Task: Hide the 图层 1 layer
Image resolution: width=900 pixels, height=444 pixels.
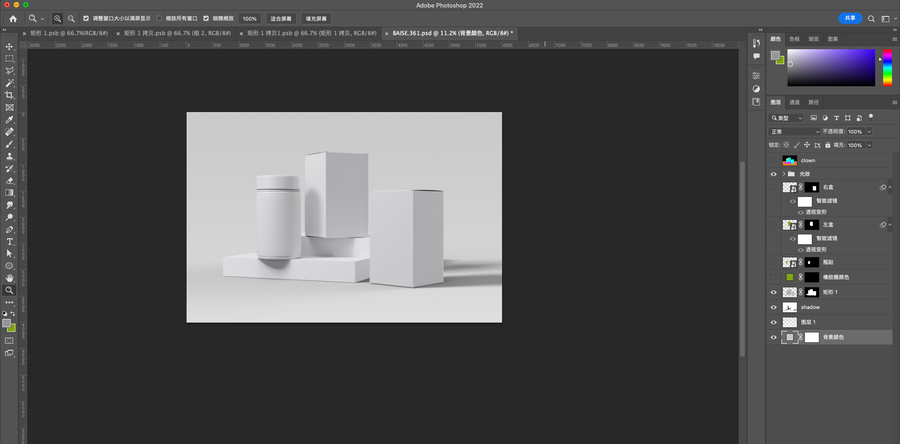Action: pos(773,322)
